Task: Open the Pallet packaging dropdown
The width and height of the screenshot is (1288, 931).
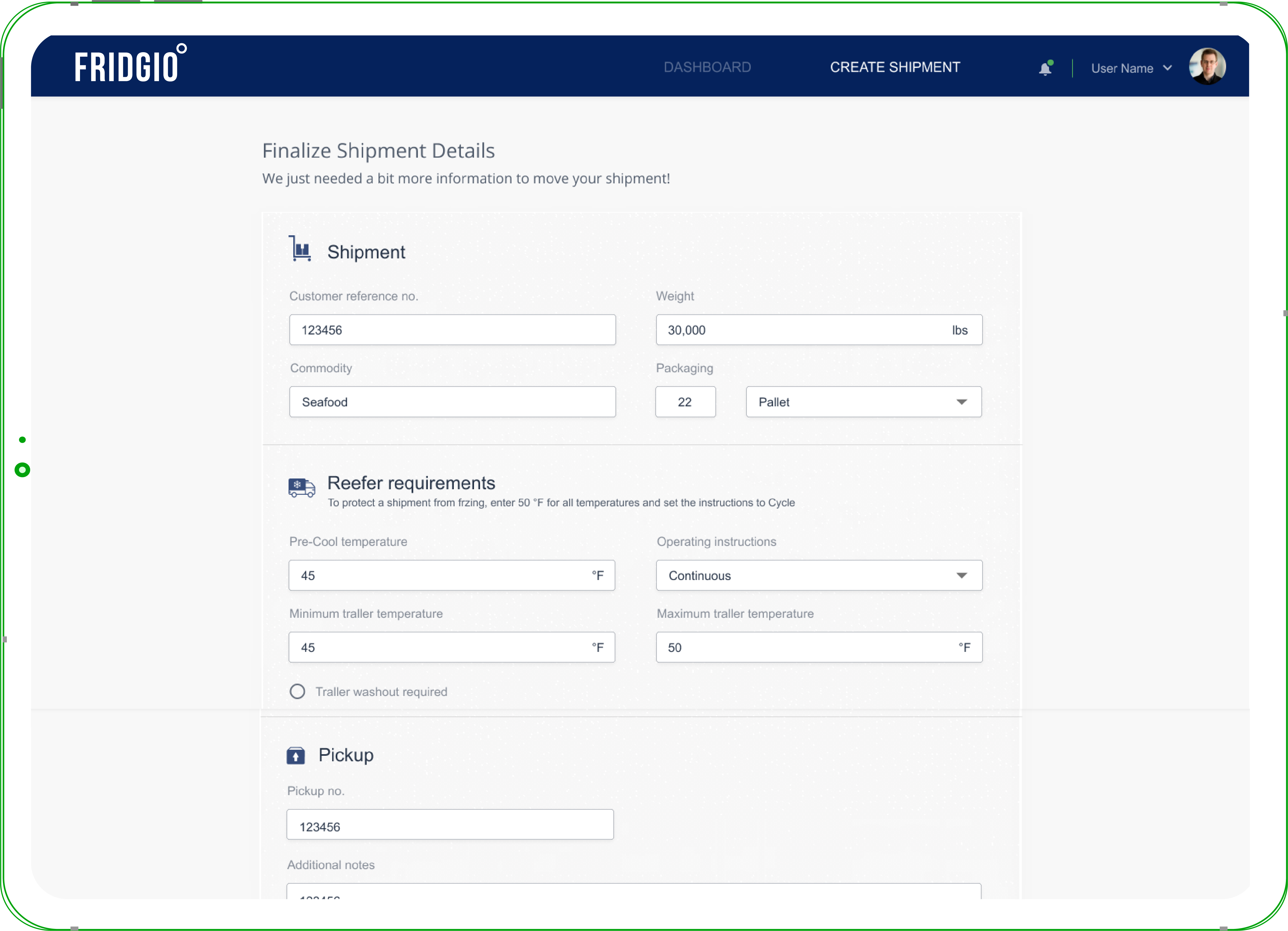Action: (x=863, y=402)
